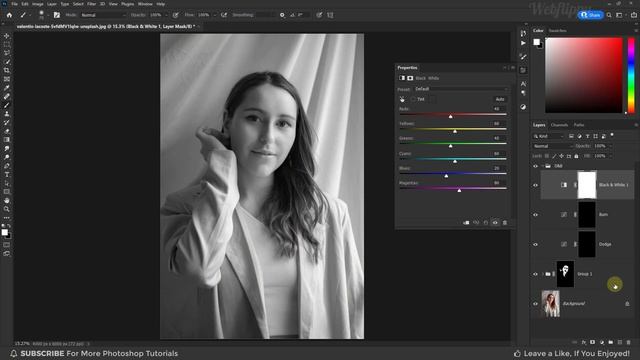The image size is (640, 360).
Task: Enable the Tint checkbox
Action: 413,99
